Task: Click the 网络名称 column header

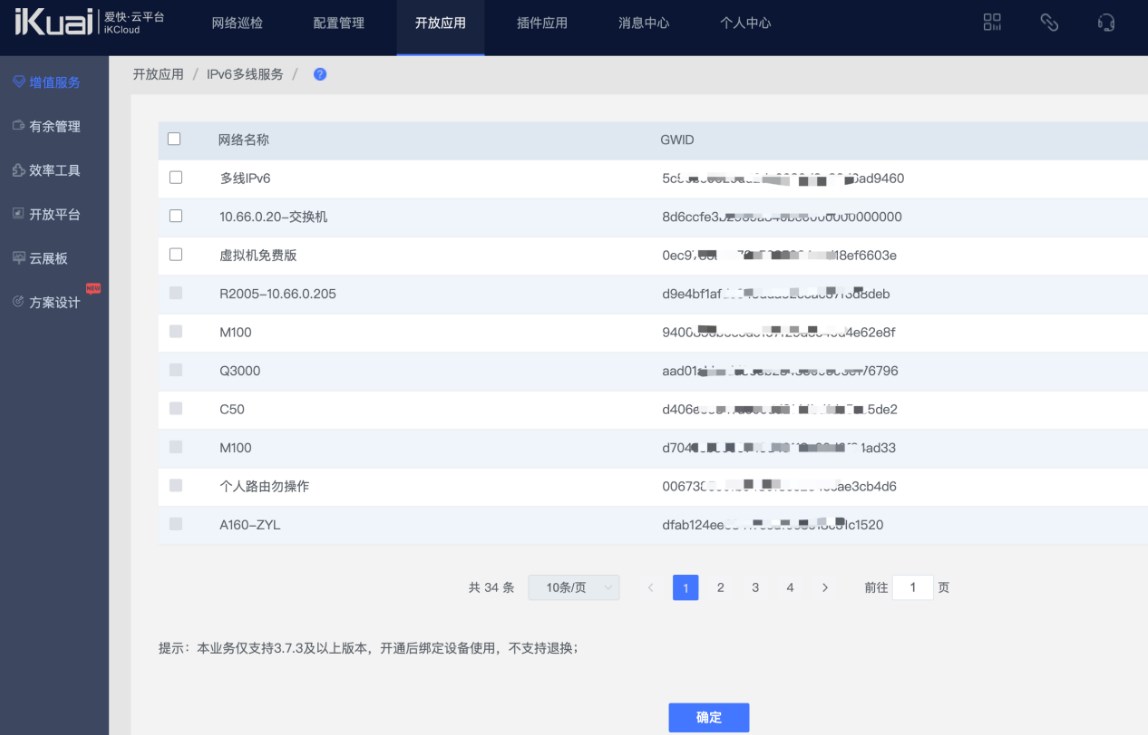Action: (x=244, y=140)
